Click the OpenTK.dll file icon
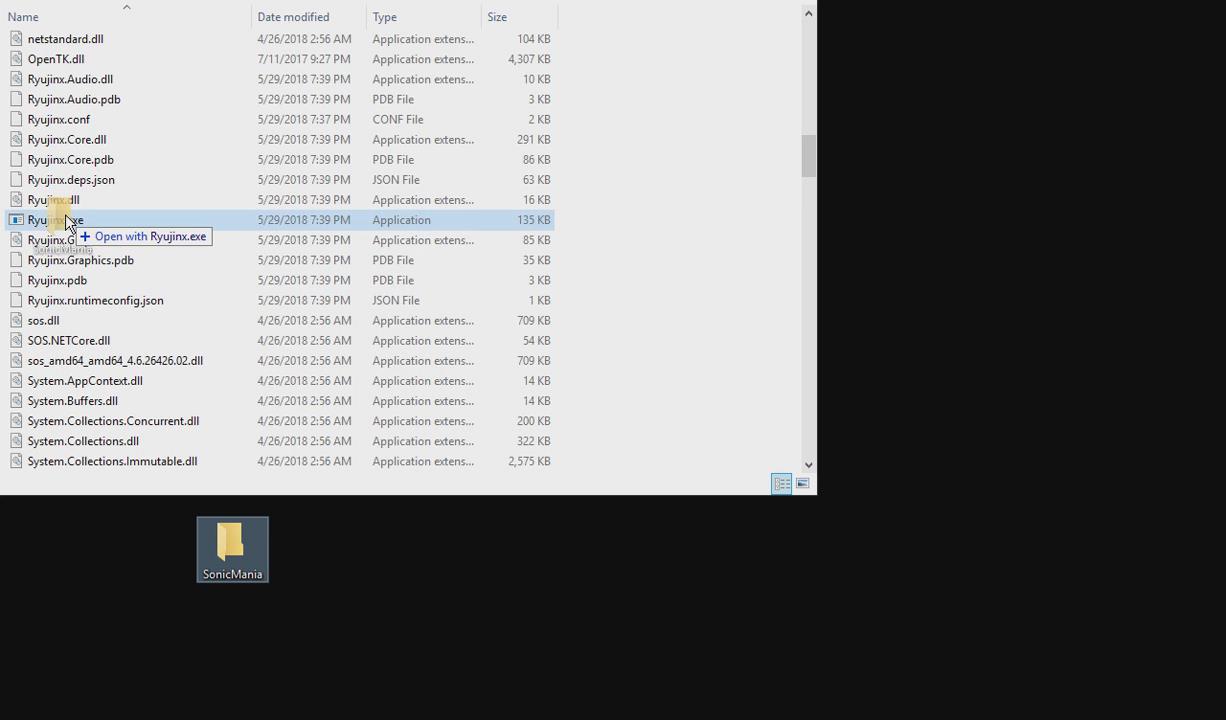 pyautogui.click(x=16, y=59)
